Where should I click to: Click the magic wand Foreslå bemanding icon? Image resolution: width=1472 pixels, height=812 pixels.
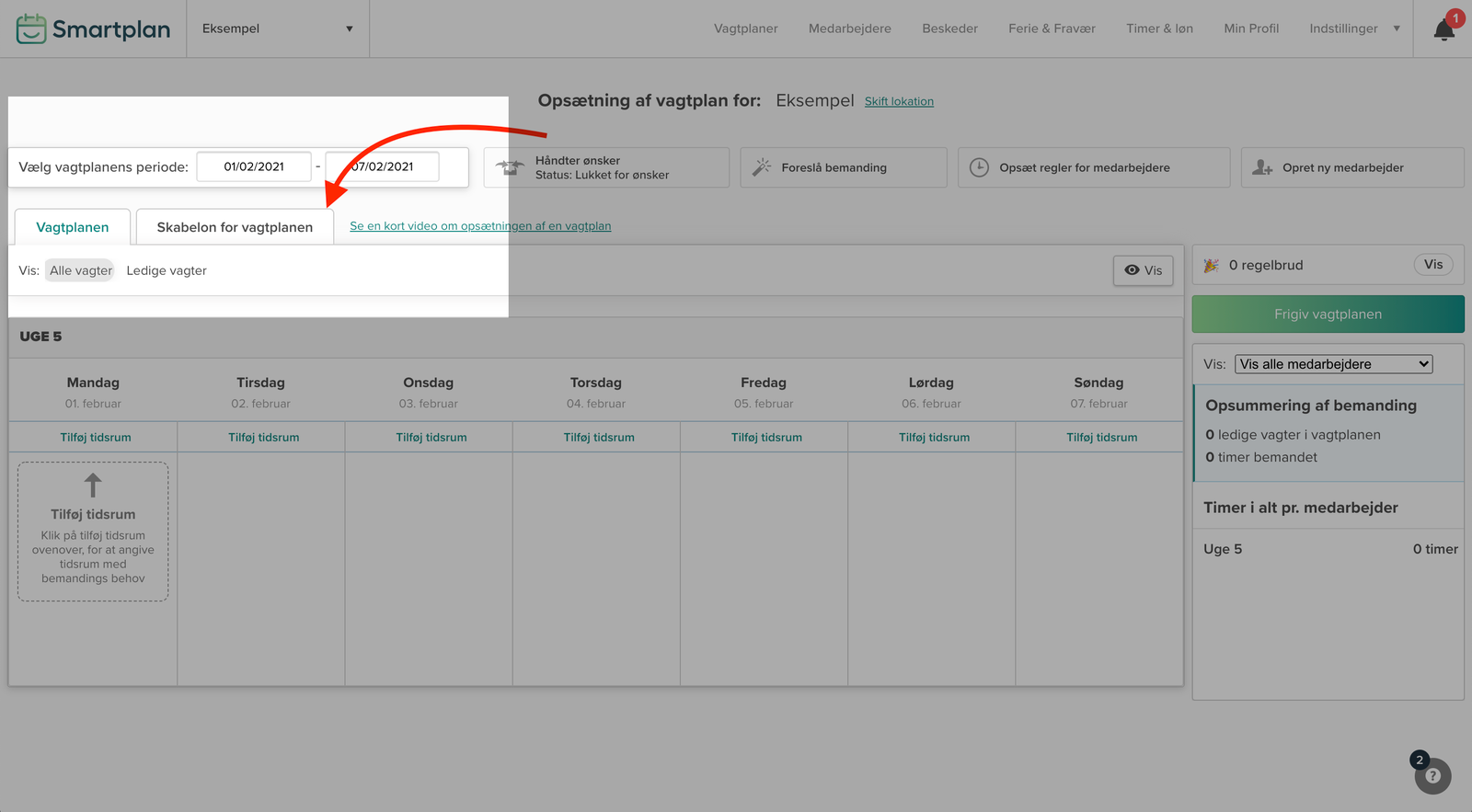[x=762, y=167]
